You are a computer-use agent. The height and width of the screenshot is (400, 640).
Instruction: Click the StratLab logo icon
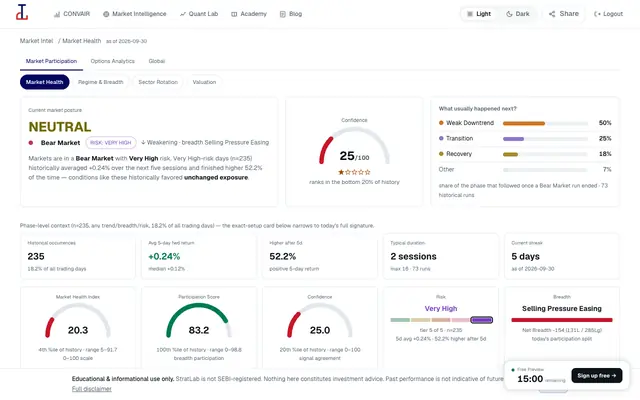point(22,12)
